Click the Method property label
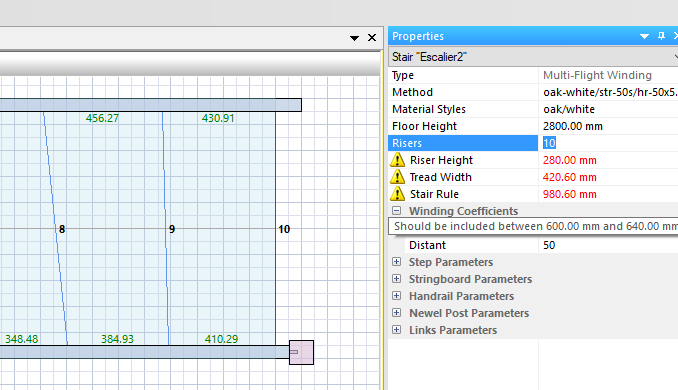 pos(412,92)
